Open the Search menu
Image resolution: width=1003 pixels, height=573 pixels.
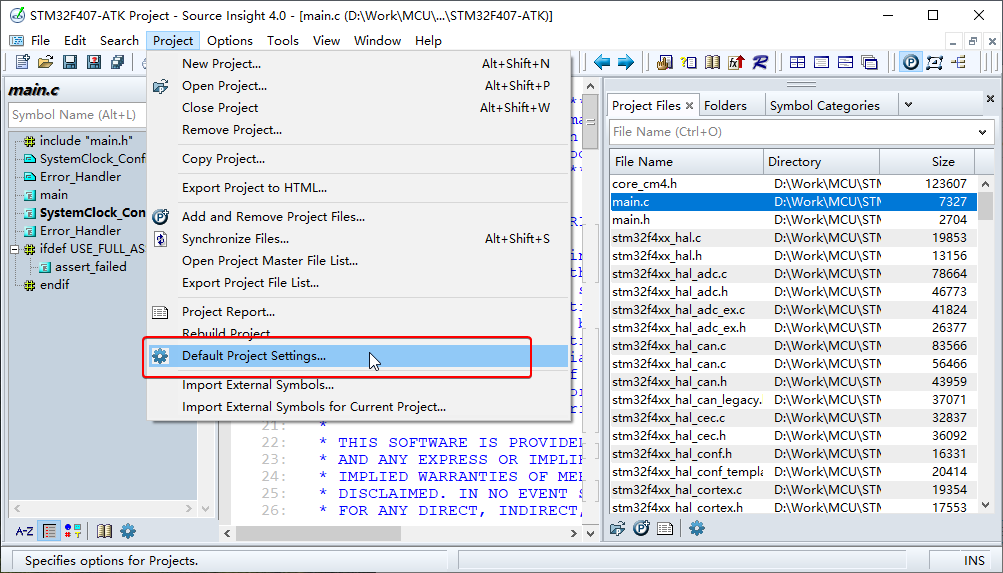point(119,40)
